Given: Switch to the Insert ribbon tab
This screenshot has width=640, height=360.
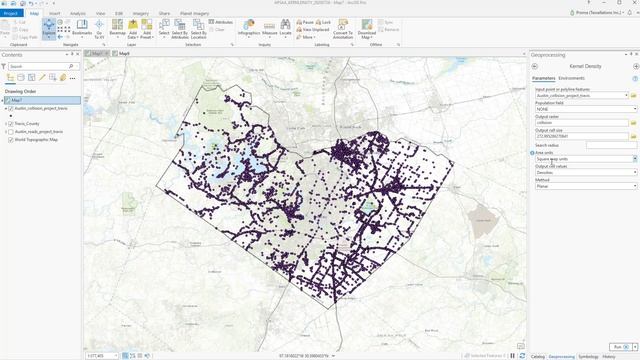Looking at the screenshot, I should [54, 13].
